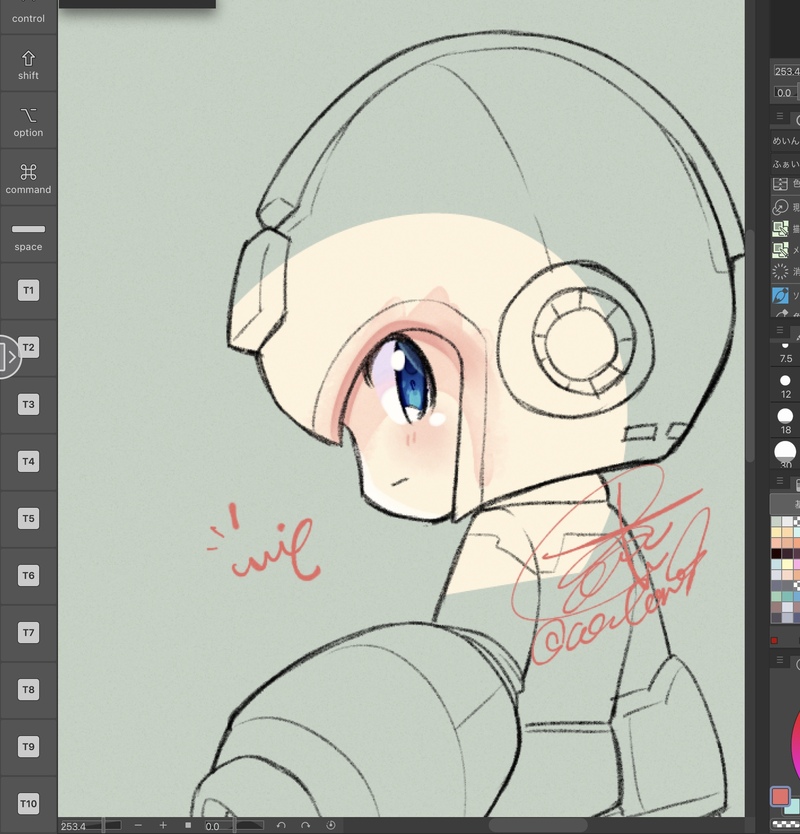Tap the T2 shortcut key
The width and height of the screenshot is (800, 834).
29,347
